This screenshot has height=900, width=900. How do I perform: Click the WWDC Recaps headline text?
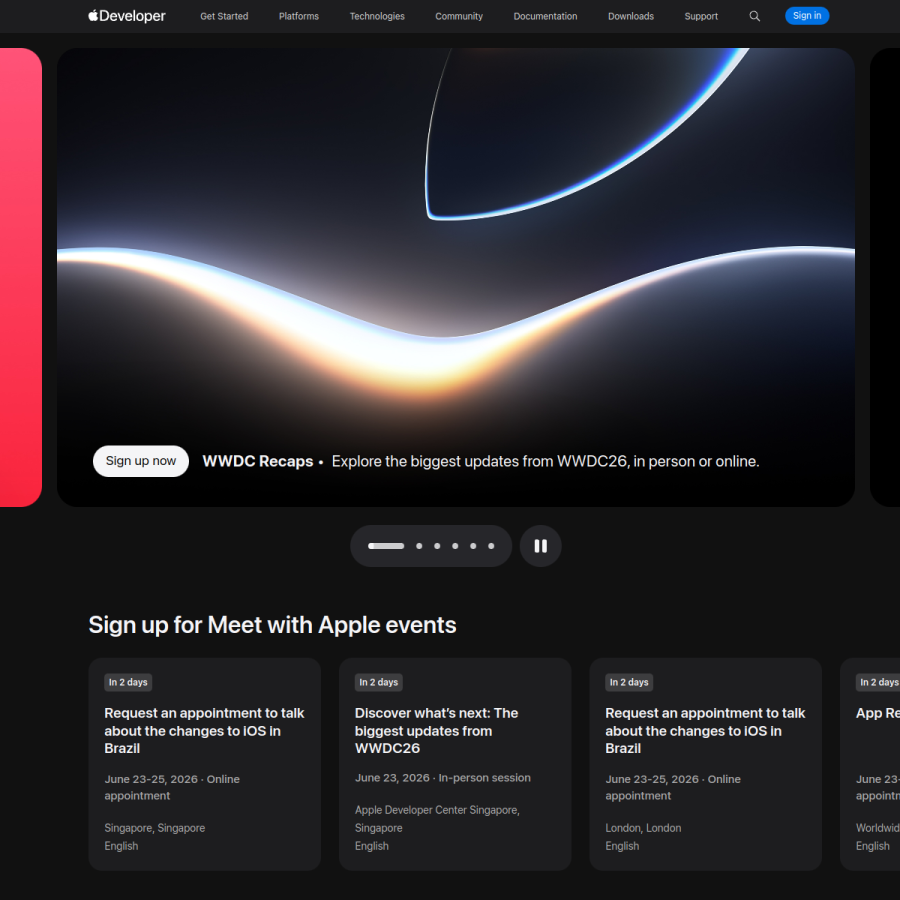click(258, 461)
